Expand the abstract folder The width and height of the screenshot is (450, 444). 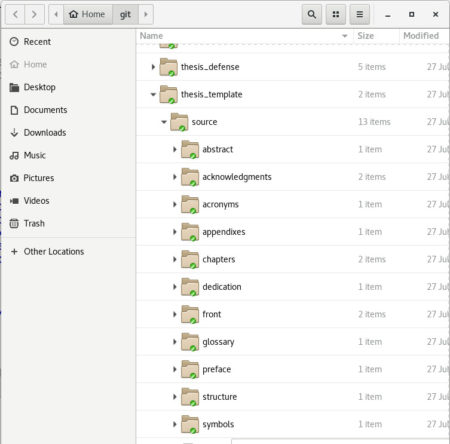coord(175,149)
